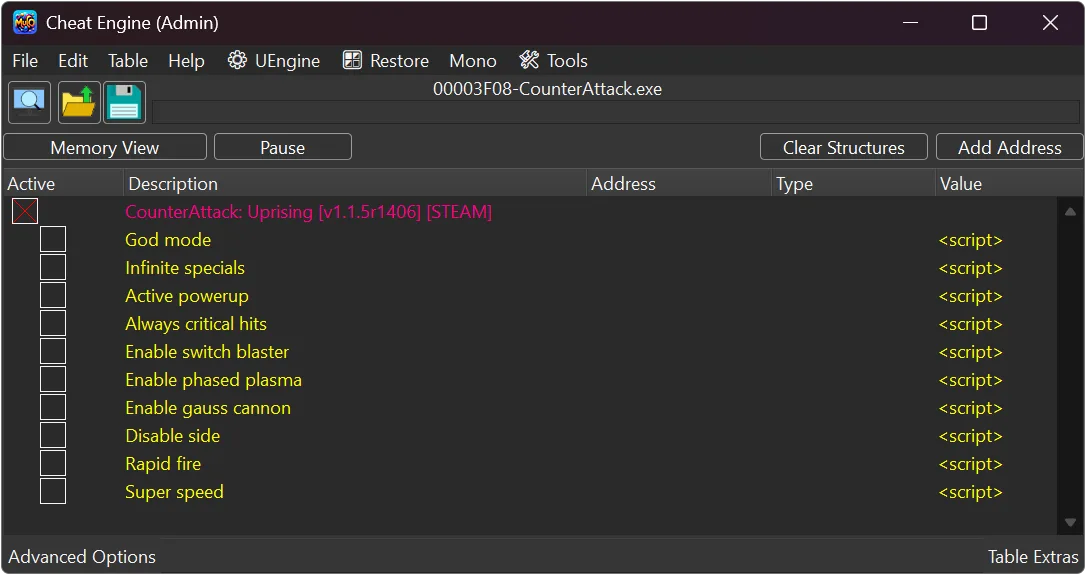Image resolution: width=1087 pixels, height=576 pixels.
Task: Click the Cheat Engine app logo icon
Action: 24,22
